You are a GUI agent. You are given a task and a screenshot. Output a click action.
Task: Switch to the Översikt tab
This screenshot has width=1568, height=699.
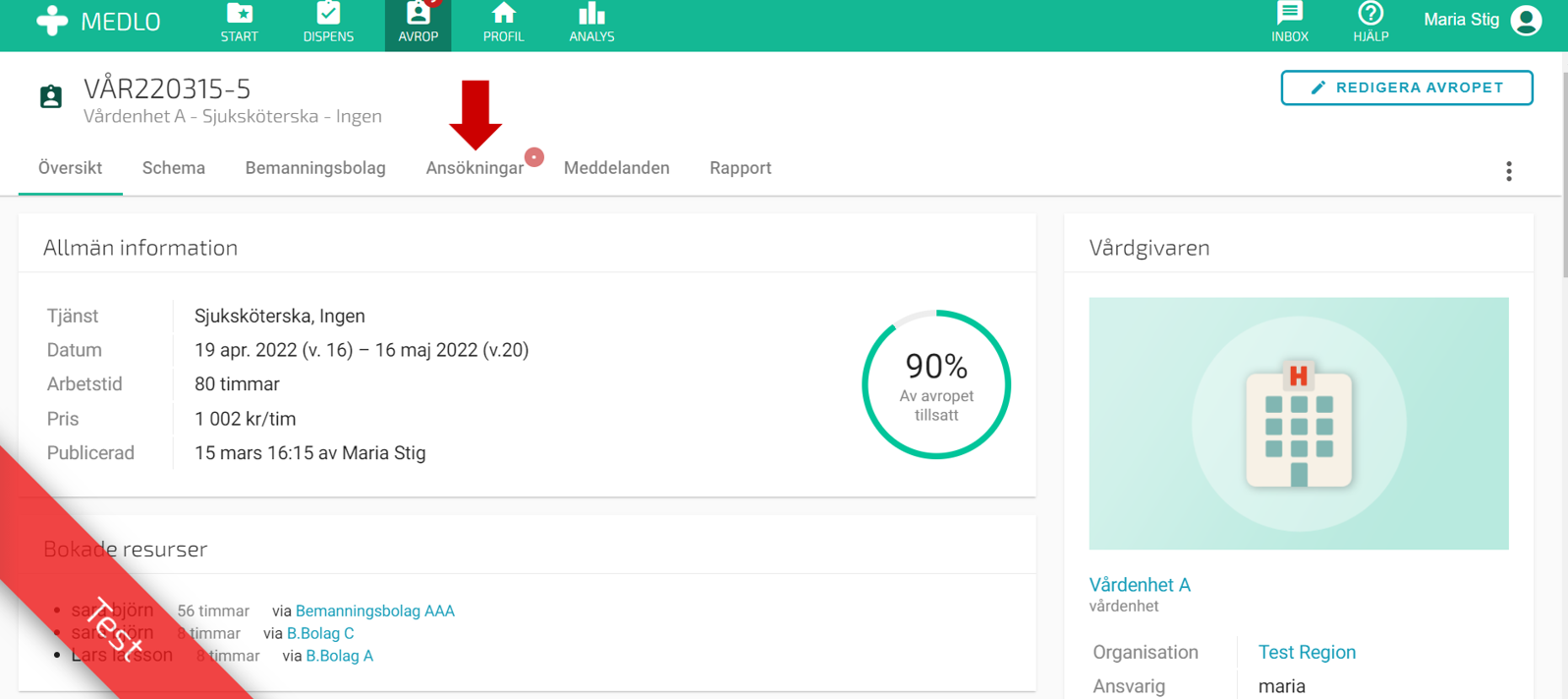(x=70, y=168)
